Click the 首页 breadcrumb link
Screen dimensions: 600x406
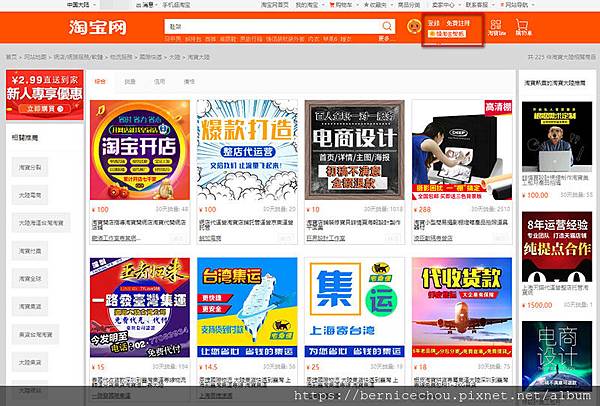11,57
